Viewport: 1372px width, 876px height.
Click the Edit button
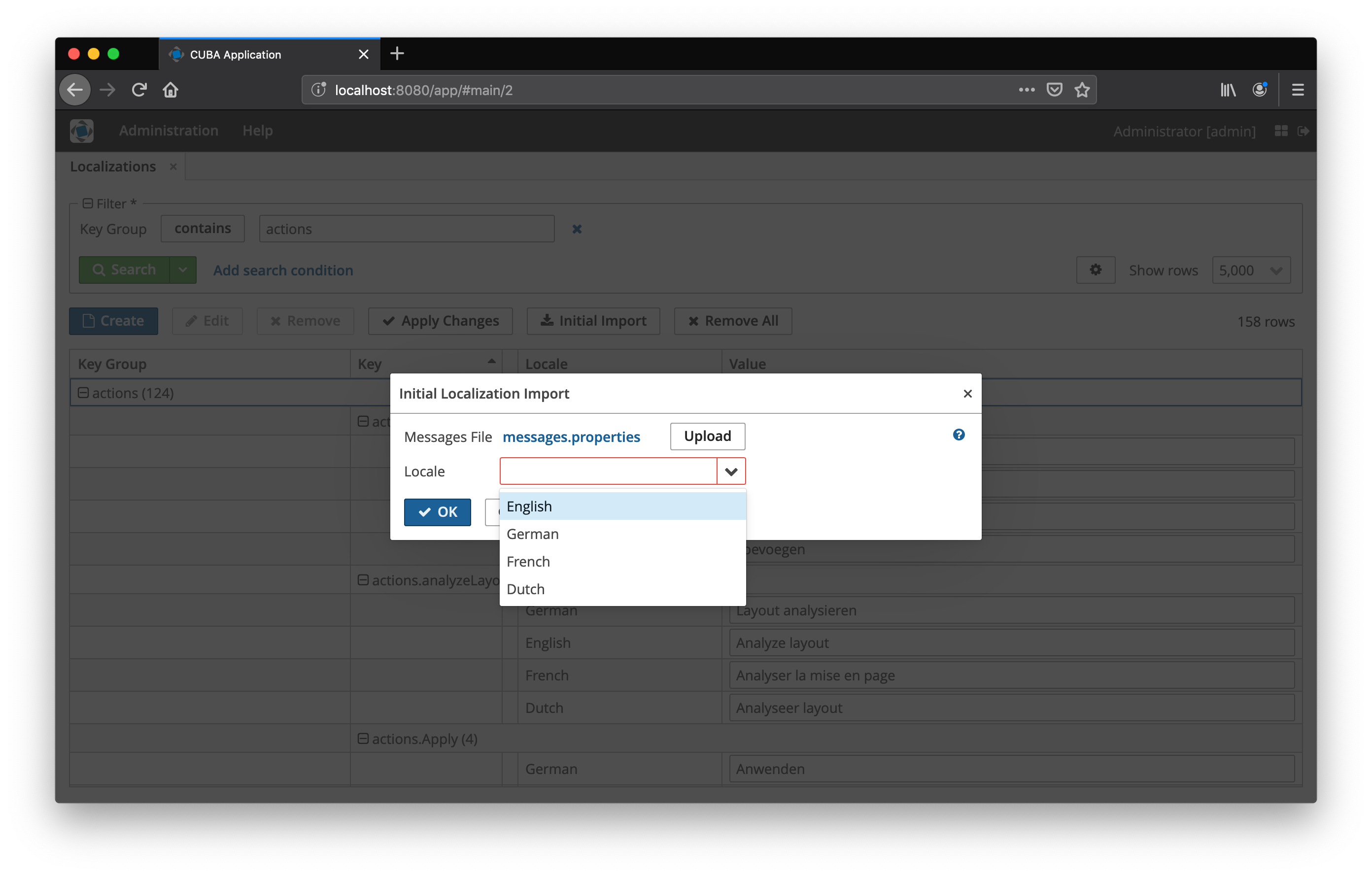pos(207,321)
